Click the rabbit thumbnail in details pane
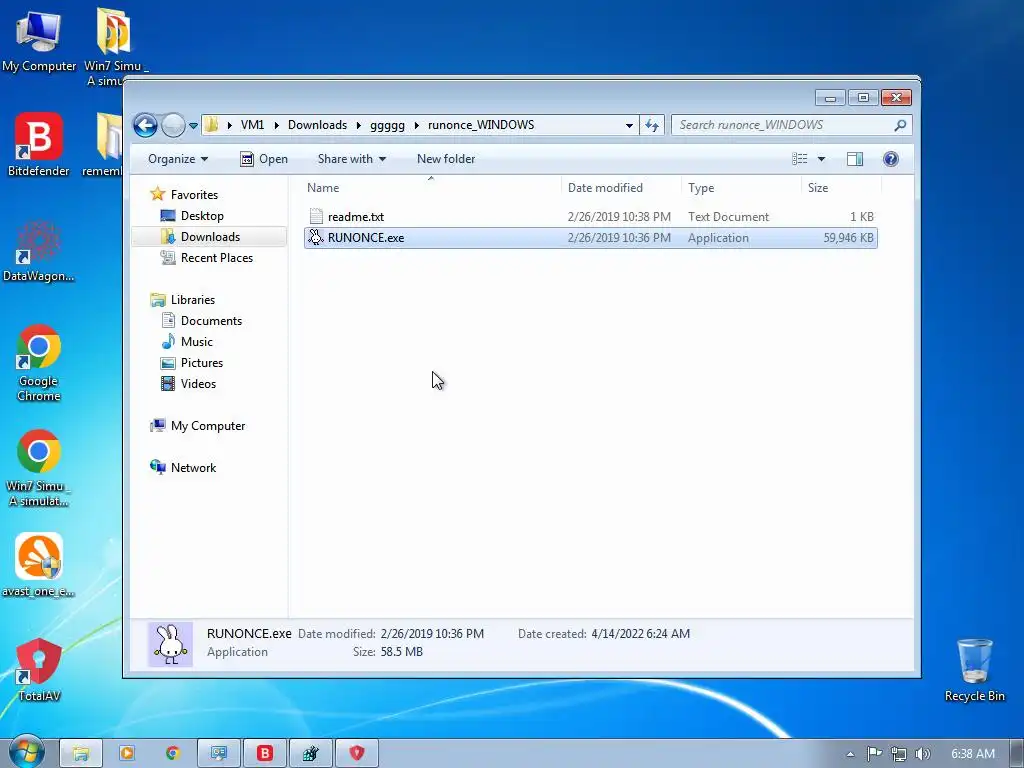The image size is (1024, 768). coord(170,644)
